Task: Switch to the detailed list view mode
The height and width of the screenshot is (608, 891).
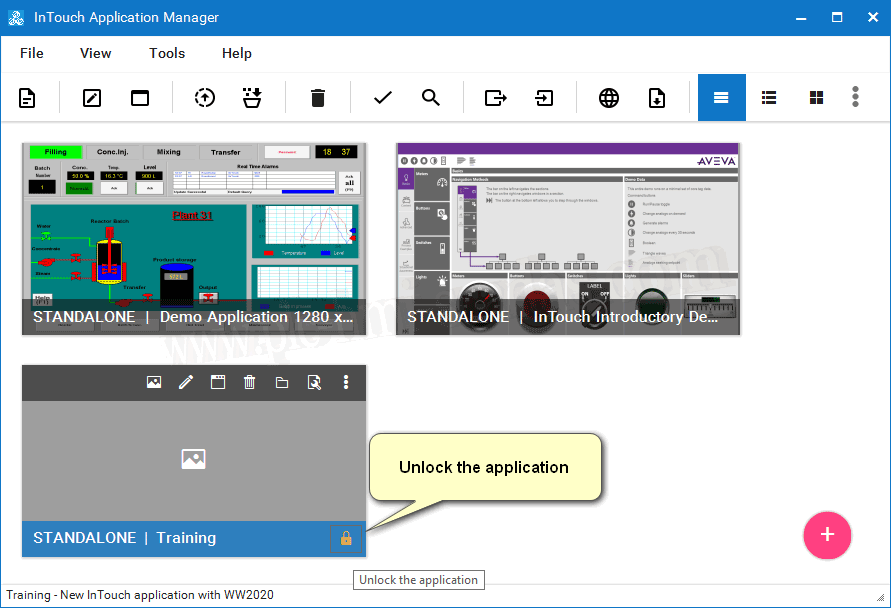Action: point(769,98)
